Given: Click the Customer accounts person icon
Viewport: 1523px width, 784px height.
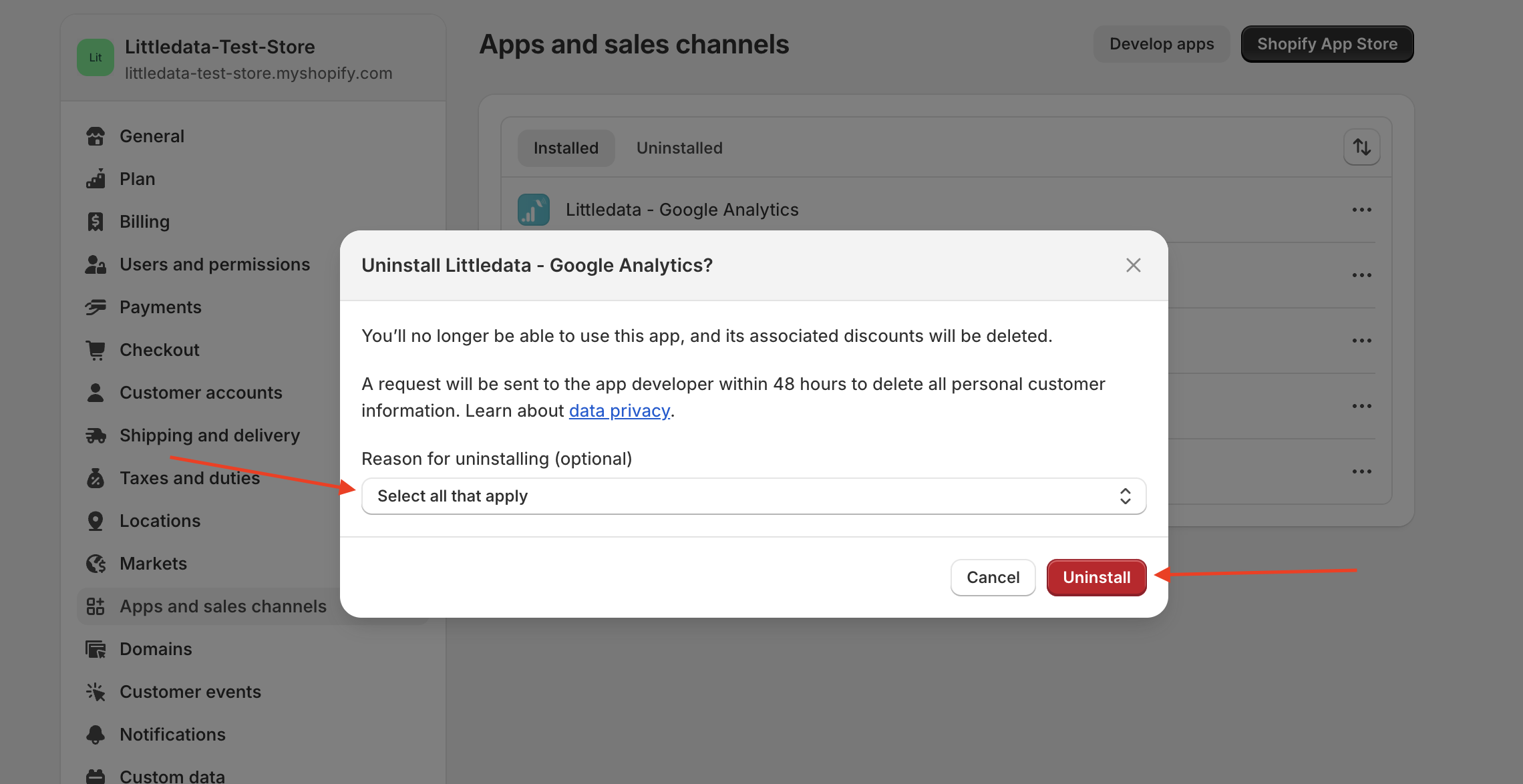Looking at the screenshot, I should coord(96,393).
